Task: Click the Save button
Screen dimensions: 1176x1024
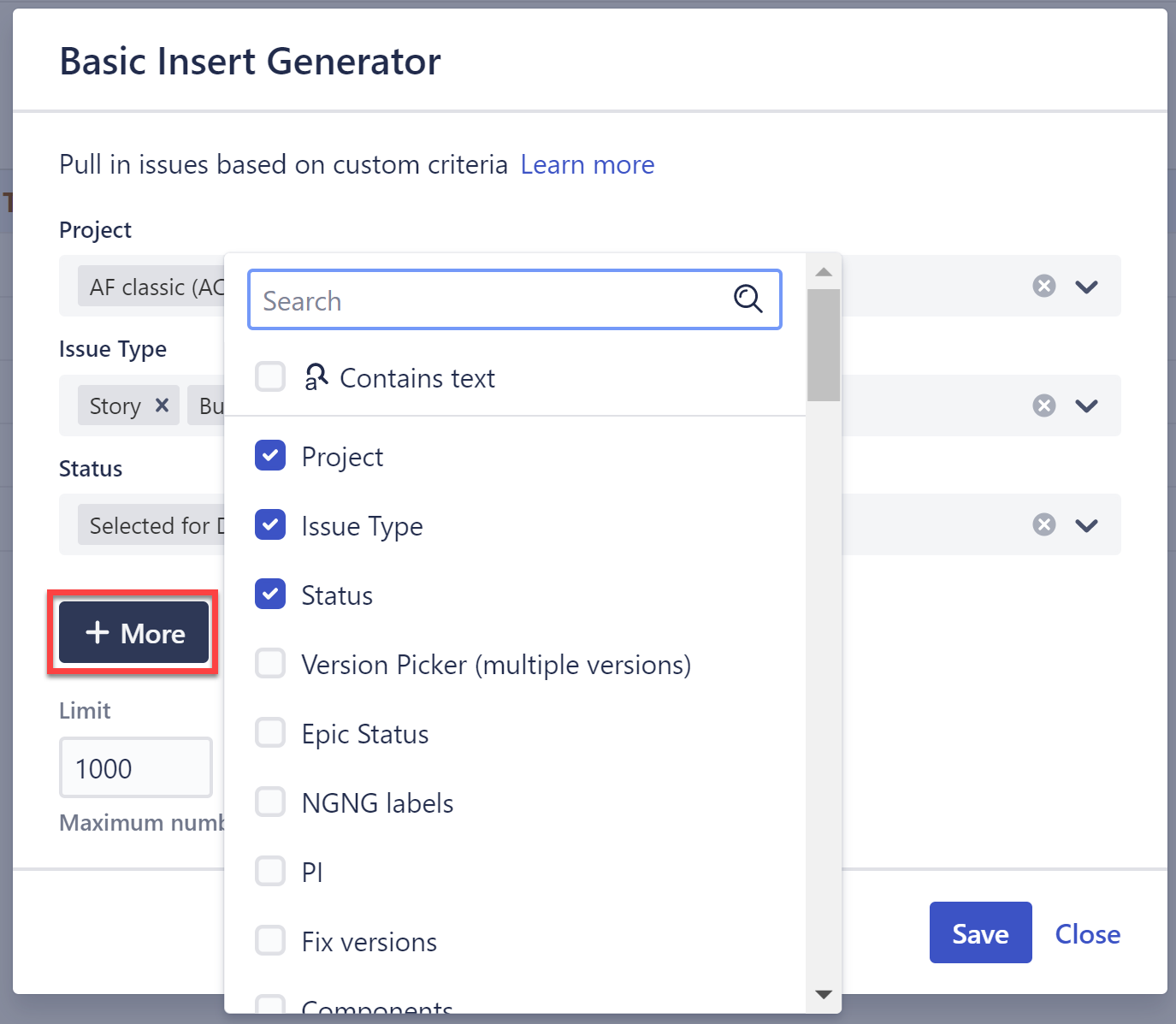Action: pos(980,932)
